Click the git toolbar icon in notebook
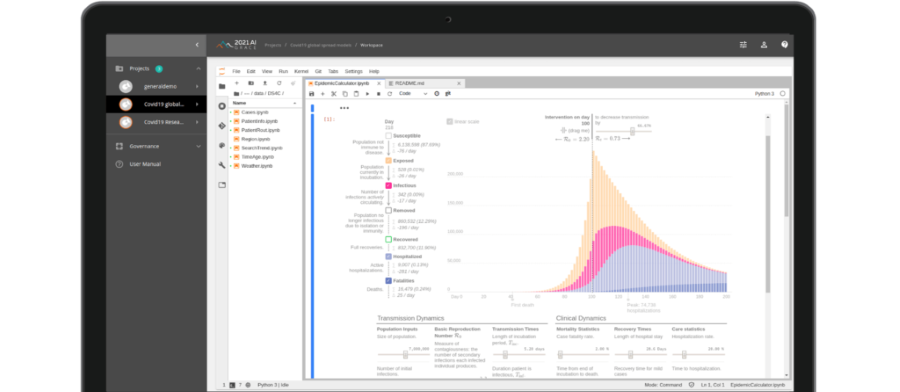The image size is (900, 392). [x=448, y=93]
